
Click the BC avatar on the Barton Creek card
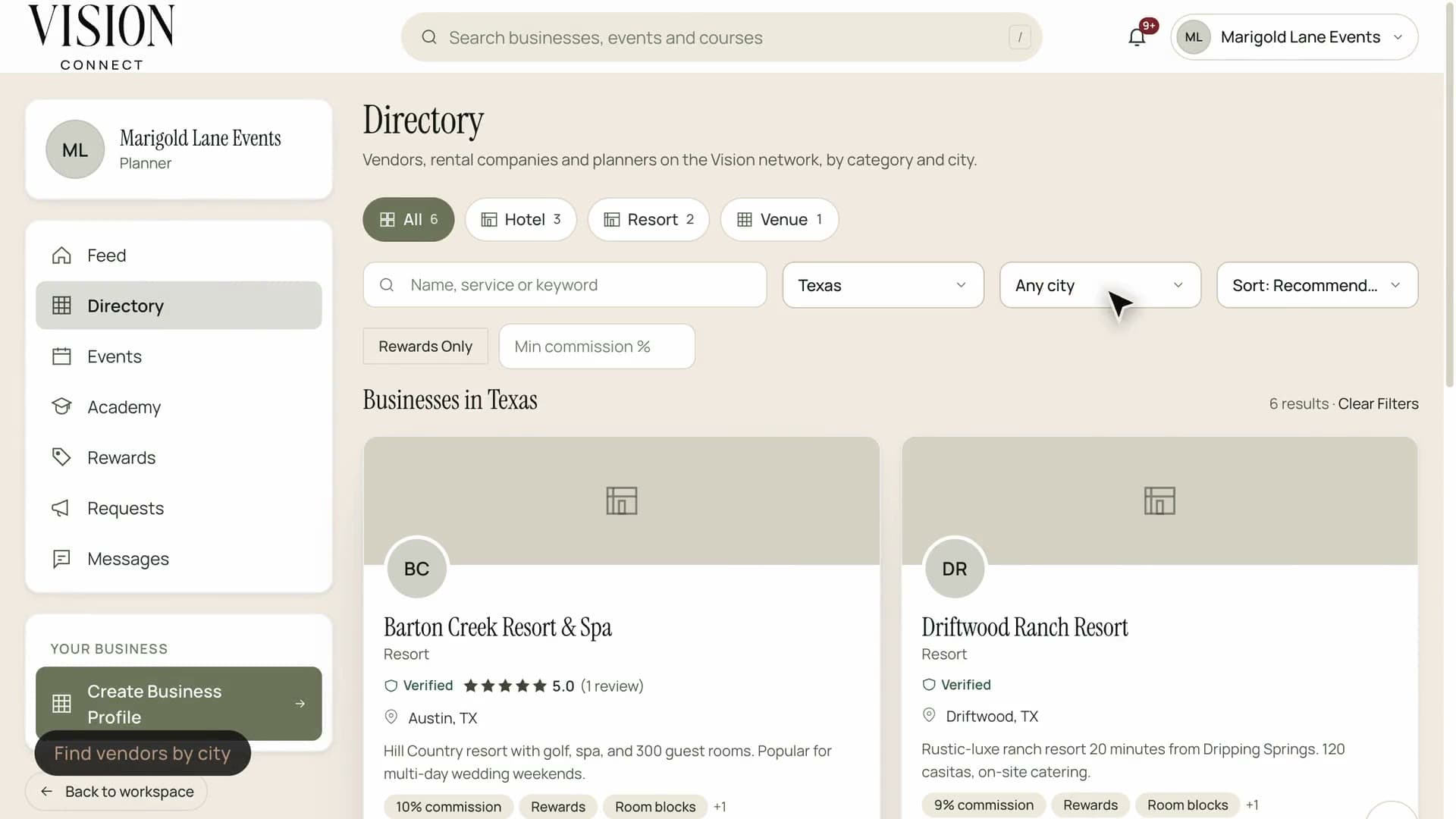coord(417,569)
